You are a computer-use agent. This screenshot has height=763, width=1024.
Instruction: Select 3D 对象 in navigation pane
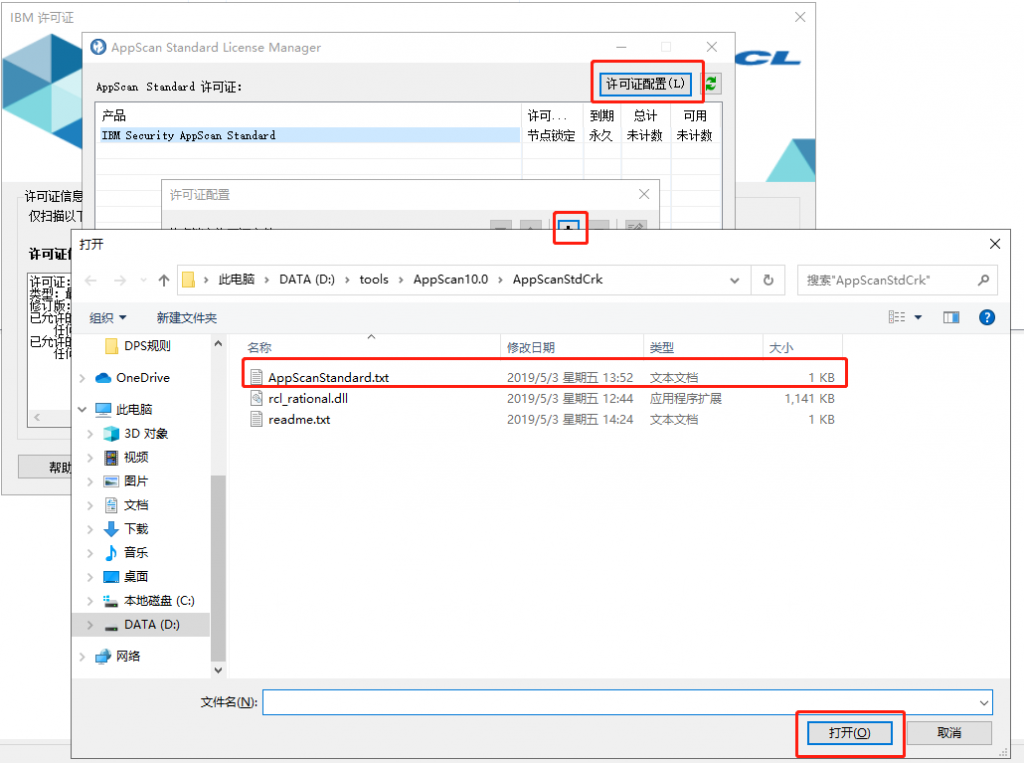pyautogui.click(x=146, y=434)
